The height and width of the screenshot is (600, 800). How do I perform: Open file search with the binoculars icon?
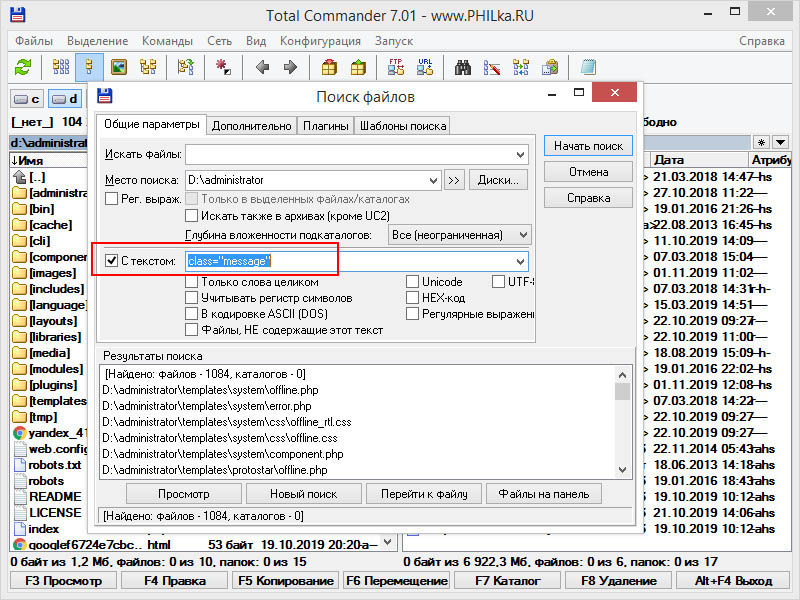point(463,67)
